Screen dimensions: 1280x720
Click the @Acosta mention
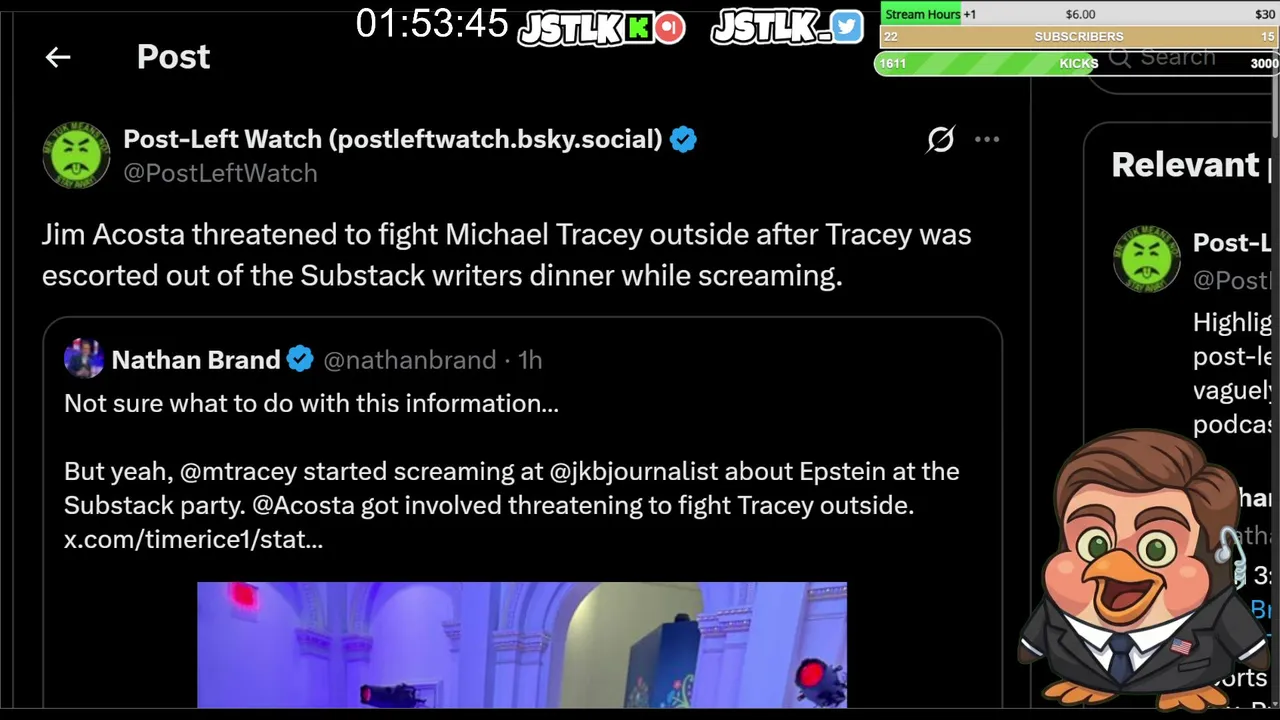303,505
